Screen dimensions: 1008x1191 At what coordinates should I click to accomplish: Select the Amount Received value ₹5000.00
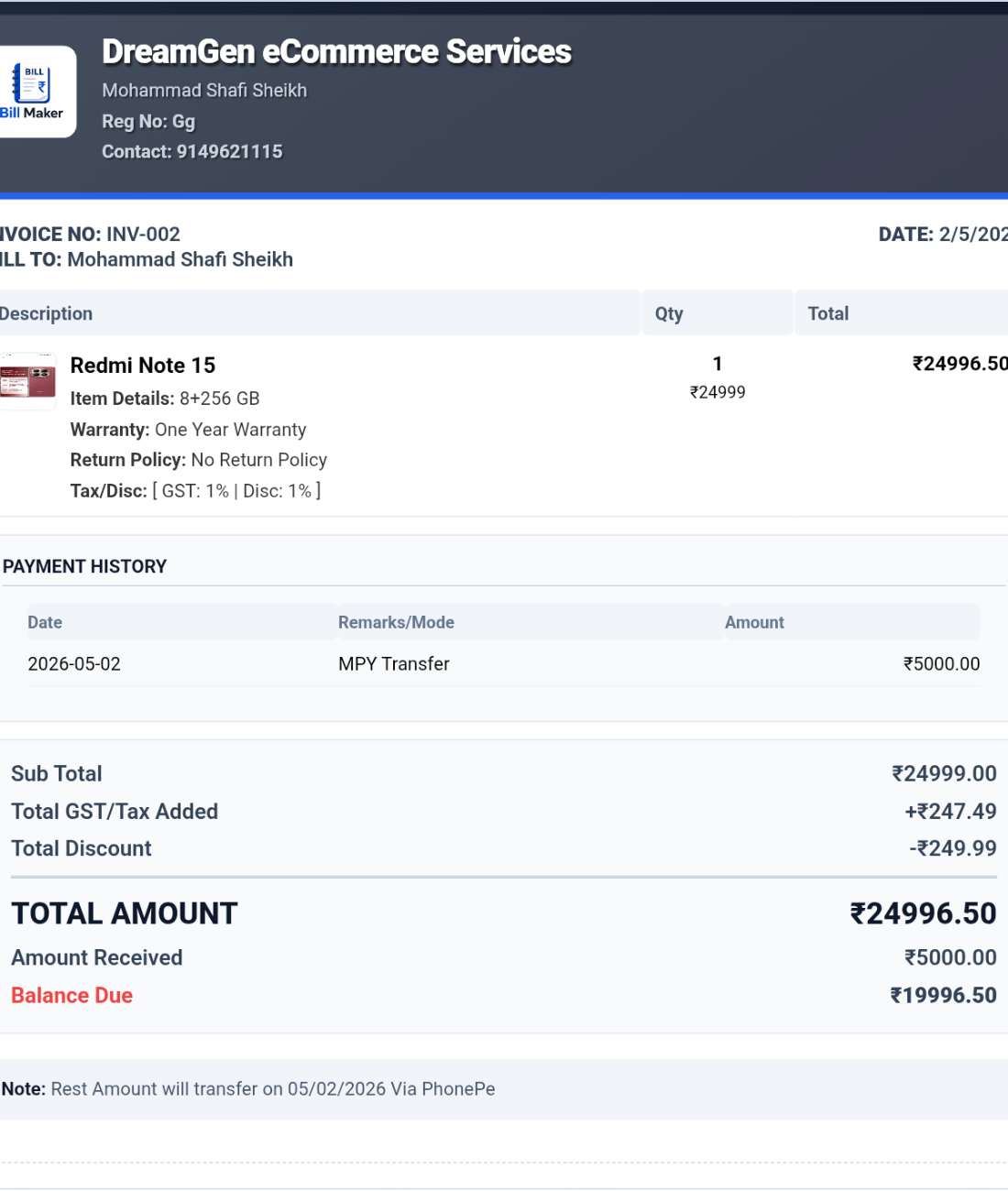click(x=950, y=958)
